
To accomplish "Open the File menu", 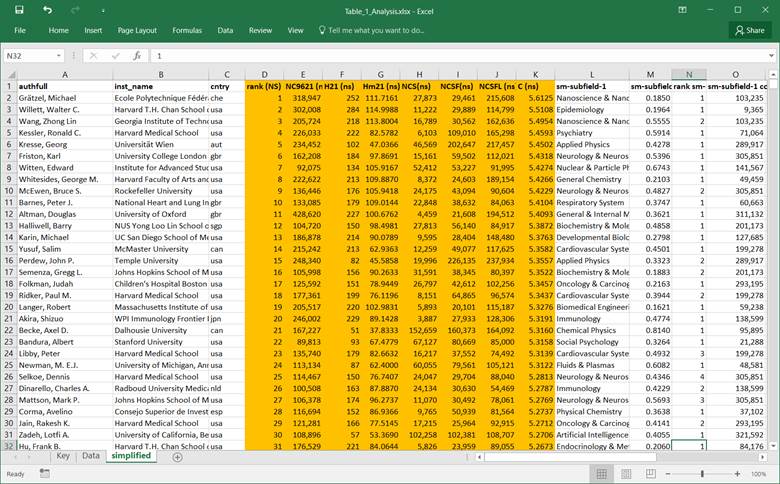I will click(20, 30).
